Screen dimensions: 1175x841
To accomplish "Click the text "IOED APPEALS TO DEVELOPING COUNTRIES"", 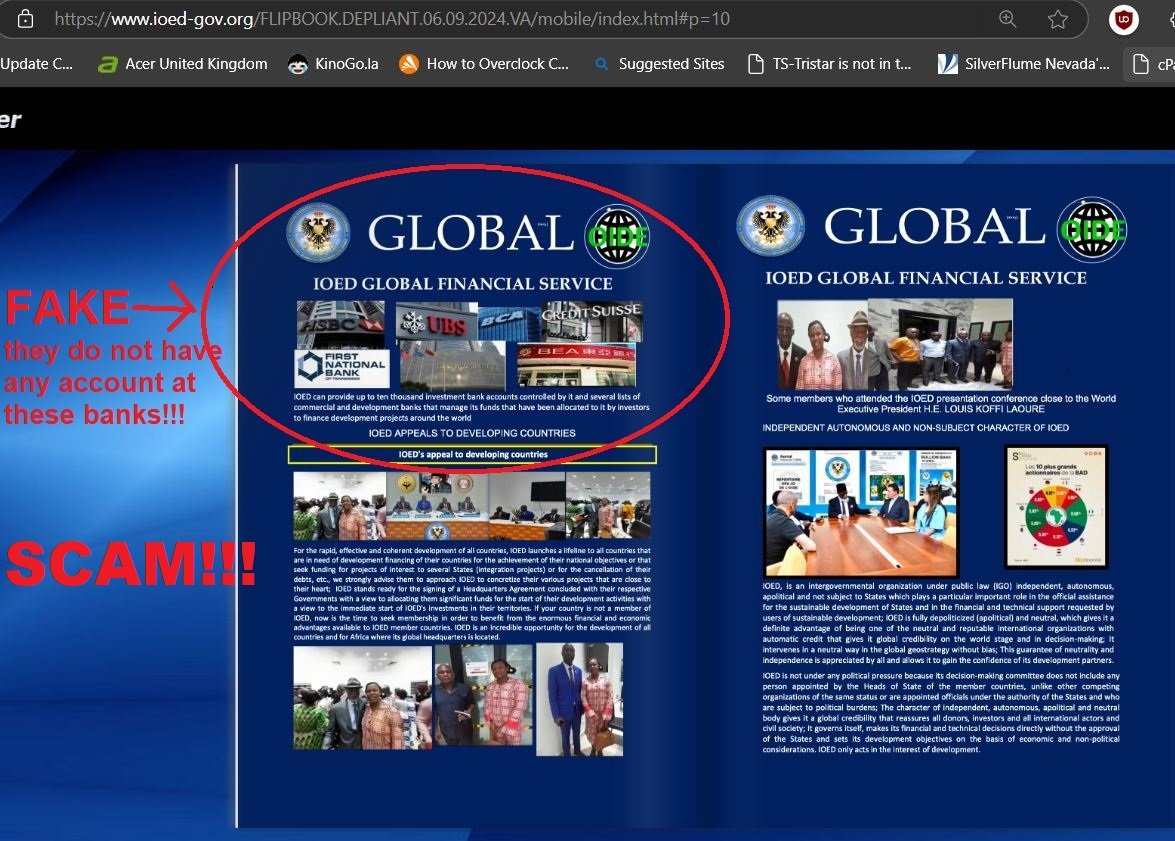I will [472, 433].
